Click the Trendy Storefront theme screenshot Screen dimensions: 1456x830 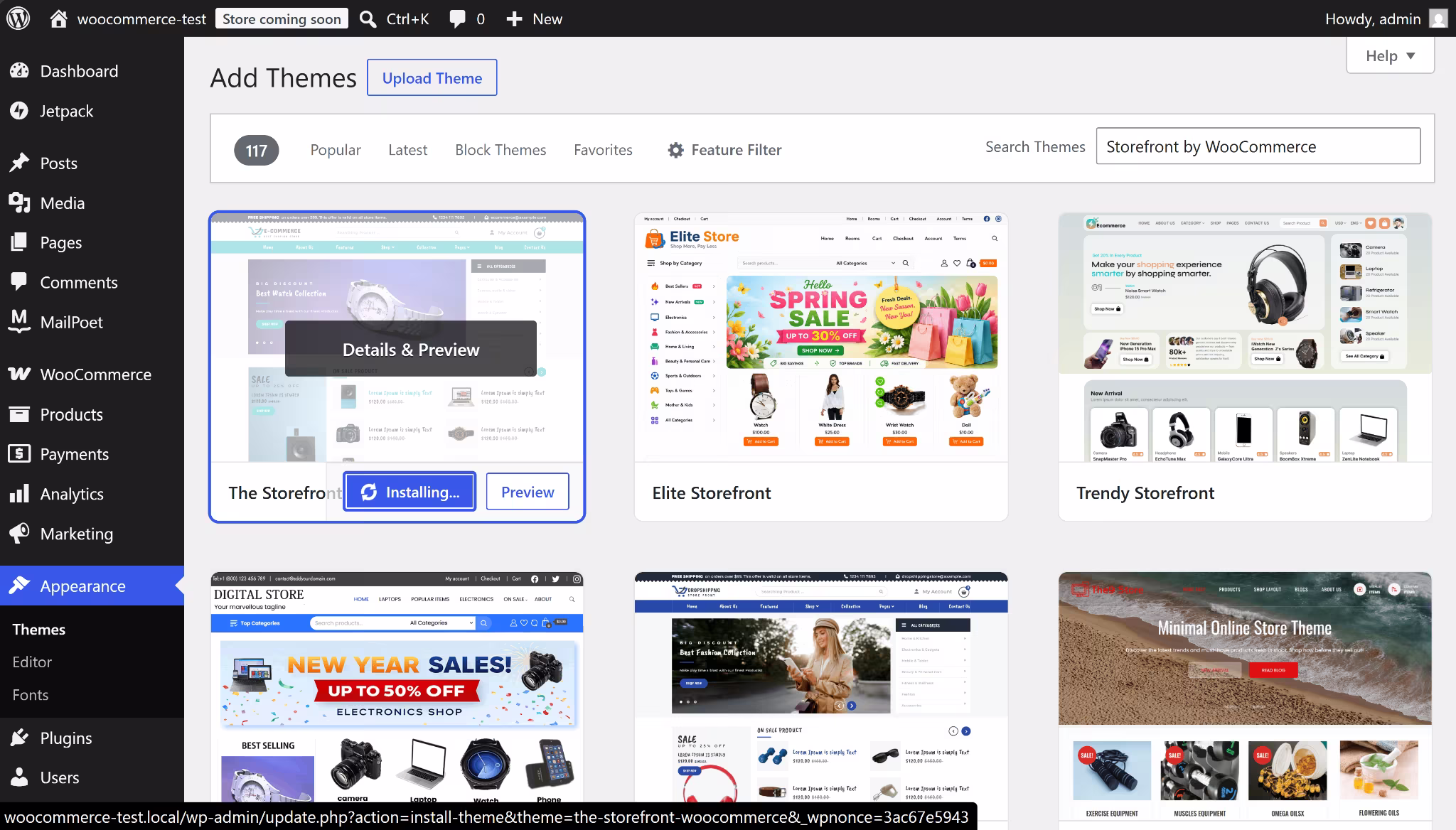[1245, 338]
